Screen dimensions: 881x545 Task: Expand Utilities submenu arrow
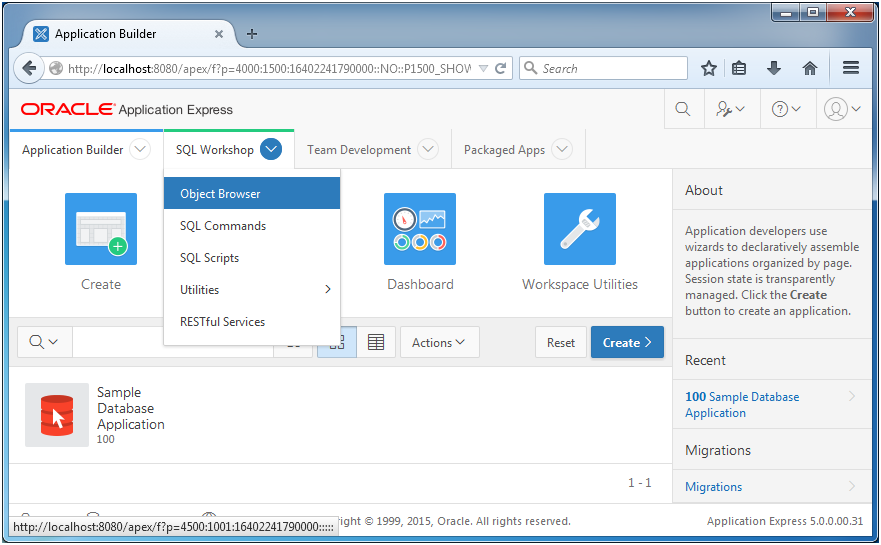(328, 289)
